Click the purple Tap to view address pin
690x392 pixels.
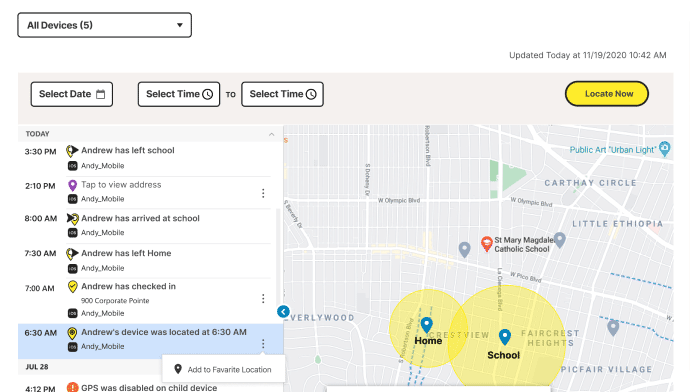[73, 186]
